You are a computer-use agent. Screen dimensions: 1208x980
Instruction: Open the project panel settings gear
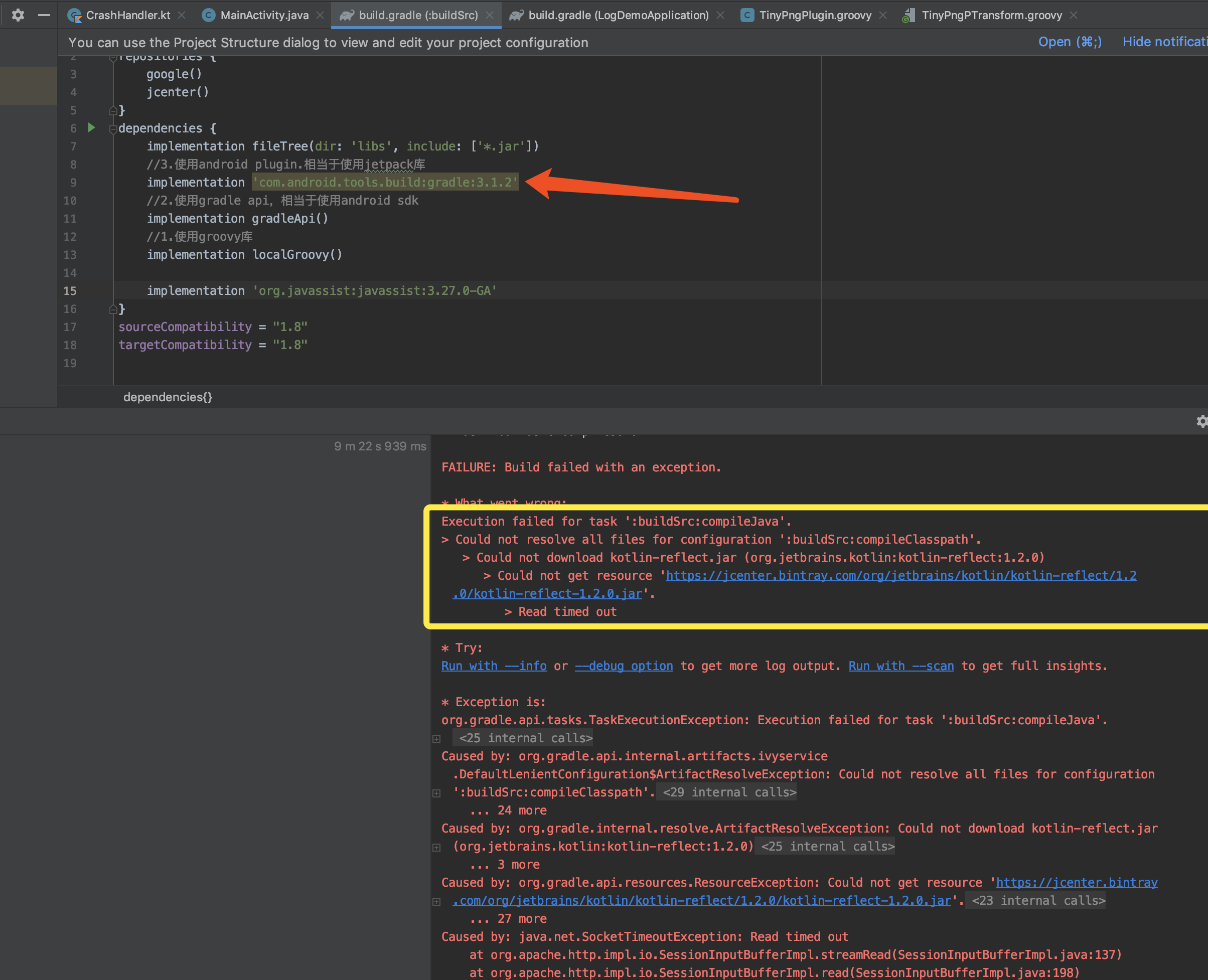pyautogui.click(x=18, y=15)
